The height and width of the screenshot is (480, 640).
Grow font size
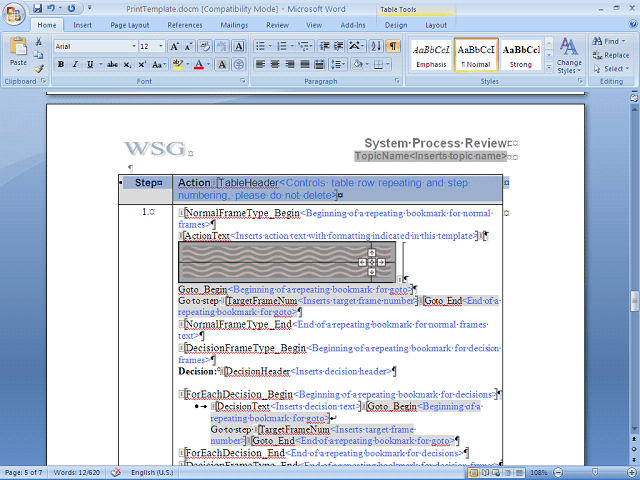pos(174,47)
